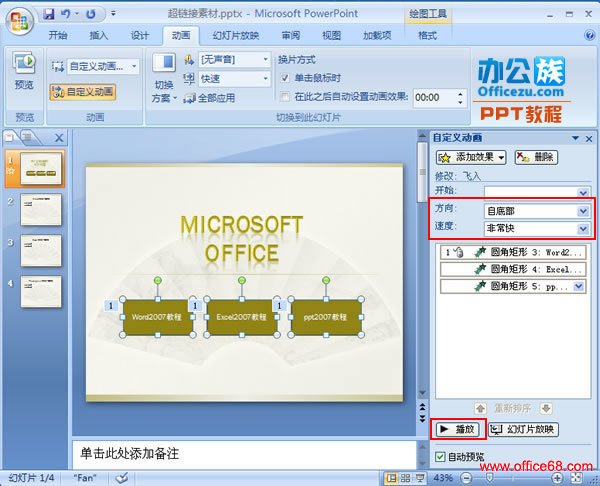Open the quick access toolbar customize arrow
600x486 pixels.
click(113, 14)
